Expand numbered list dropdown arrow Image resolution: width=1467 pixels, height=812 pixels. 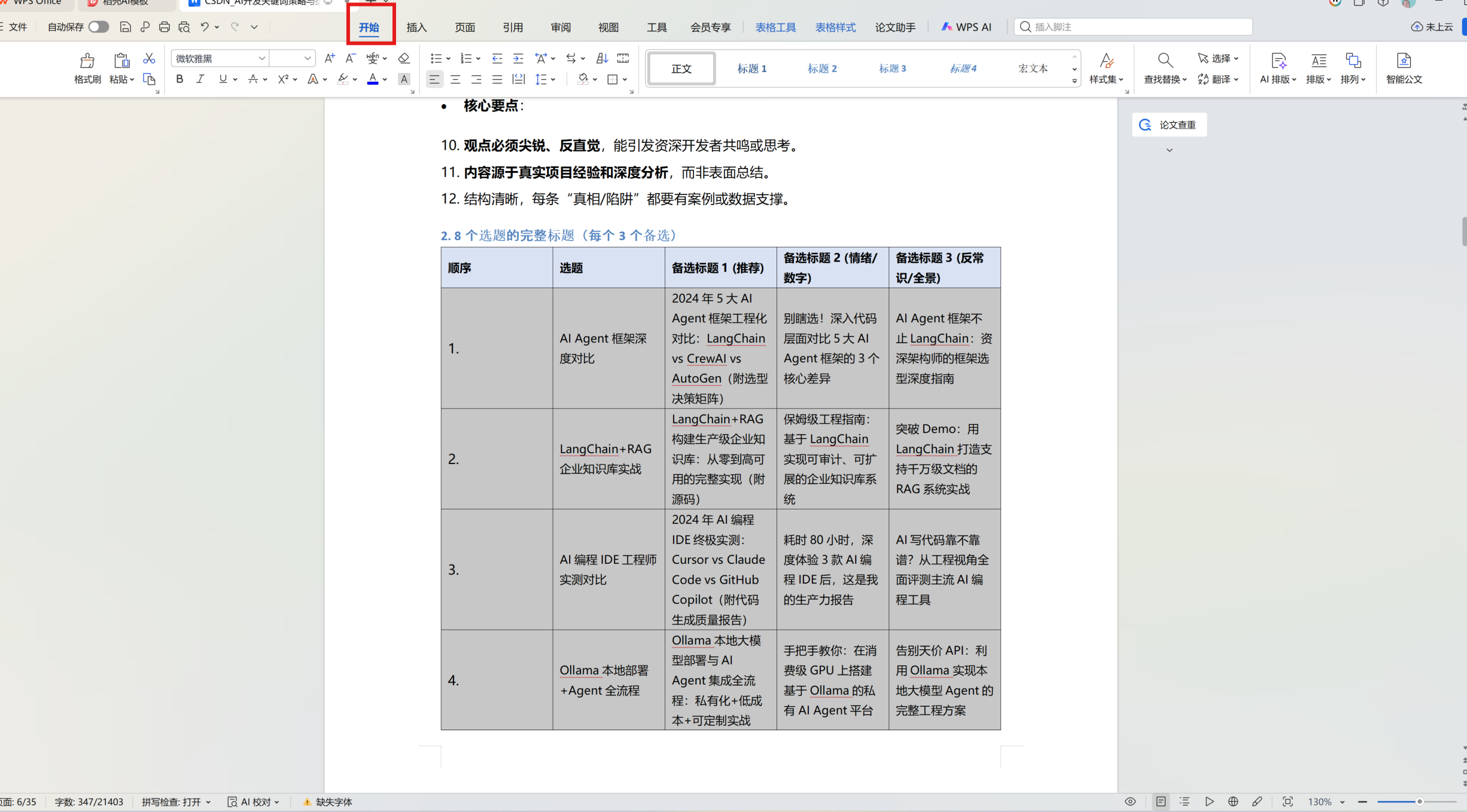(478, 59)
